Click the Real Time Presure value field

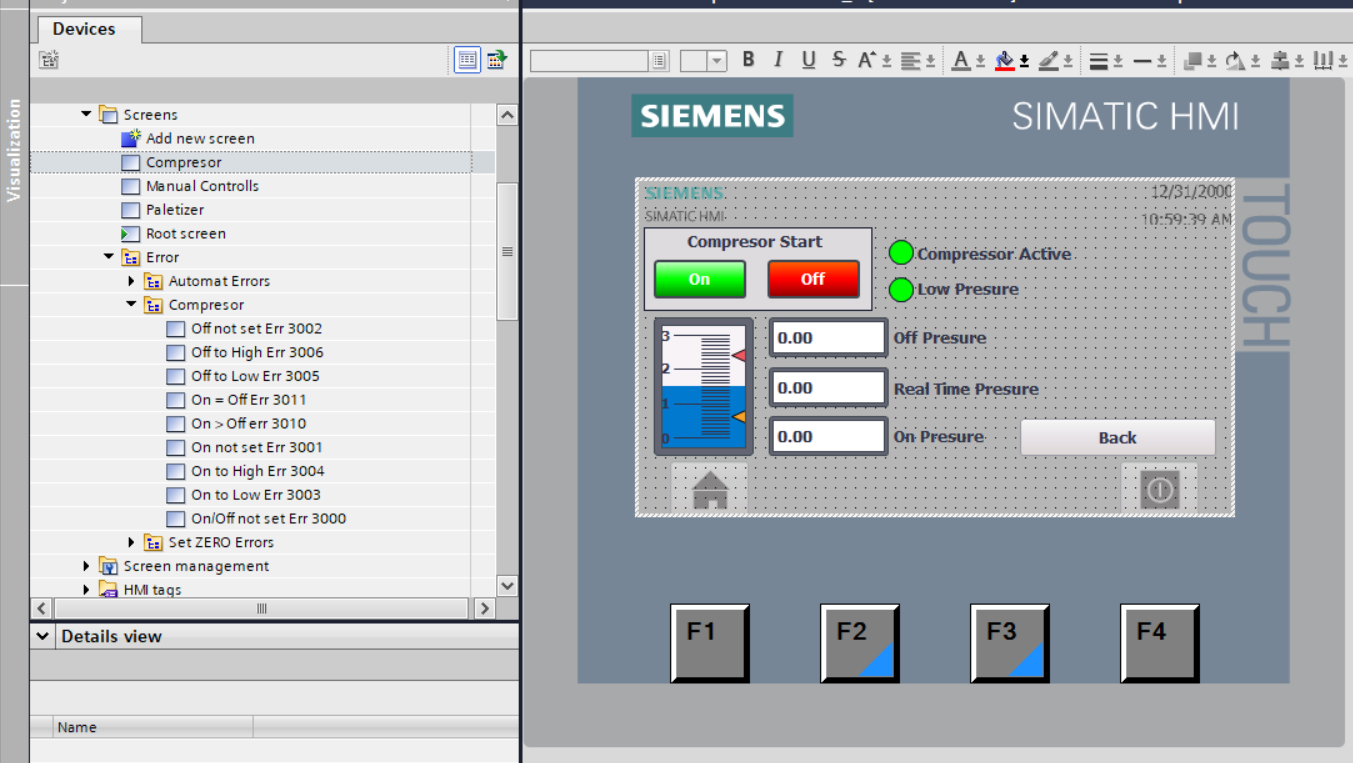click(x=828, y=388)
